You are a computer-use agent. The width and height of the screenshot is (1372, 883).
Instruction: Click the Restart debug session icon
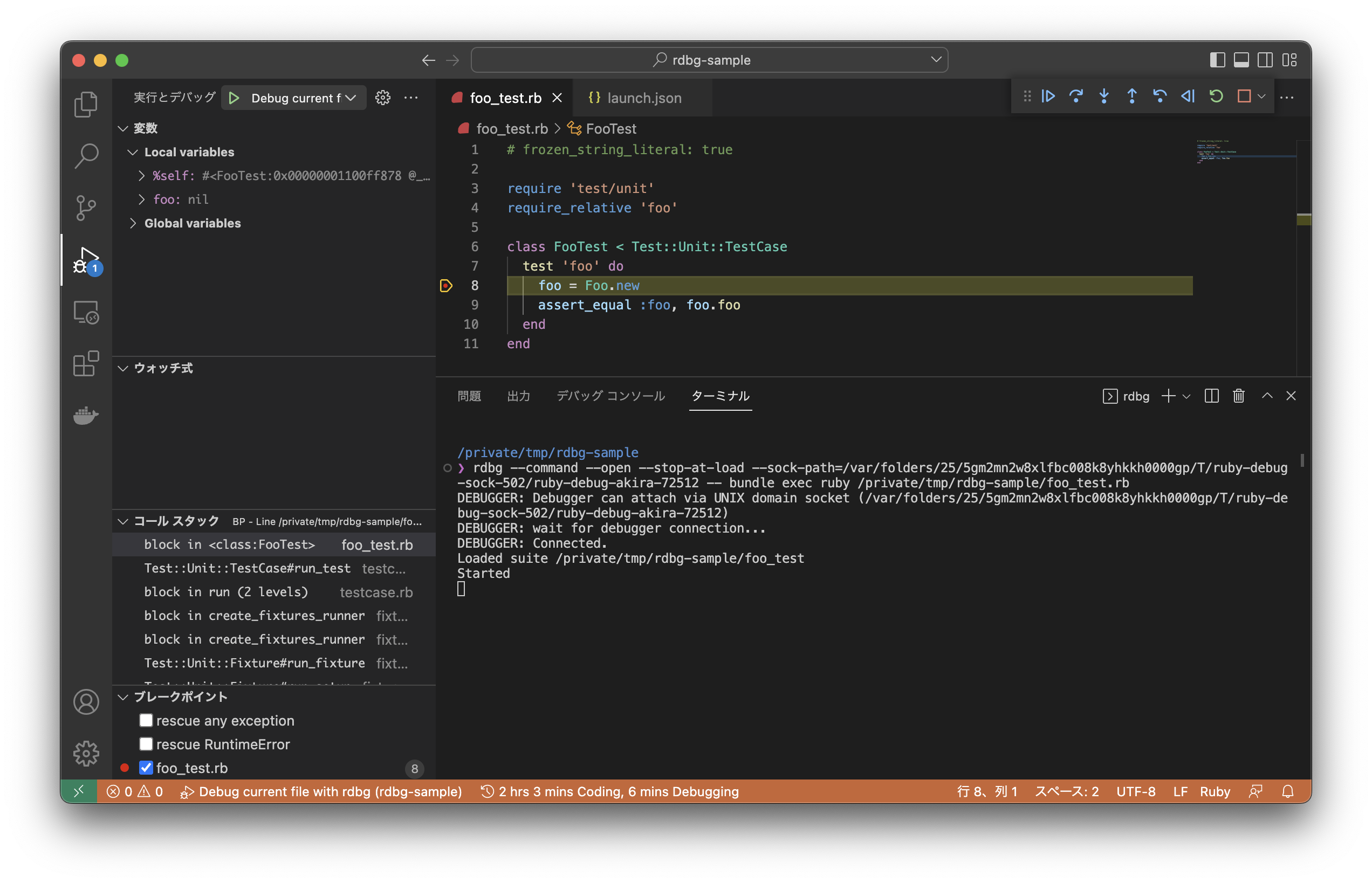click(1216, 96)
